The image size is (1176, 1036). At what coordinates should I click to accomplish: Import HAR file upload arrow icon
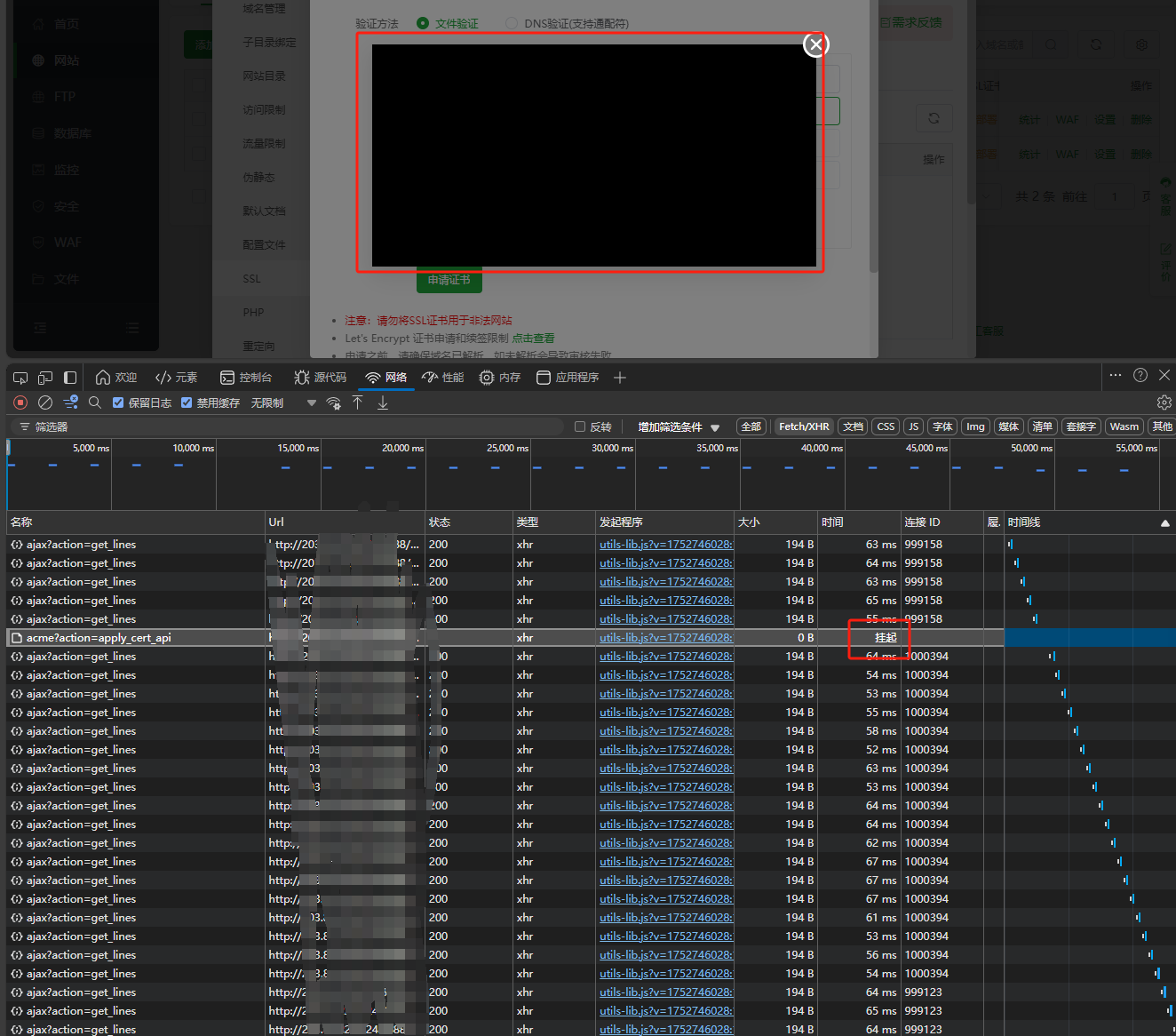tap(357, 402)
